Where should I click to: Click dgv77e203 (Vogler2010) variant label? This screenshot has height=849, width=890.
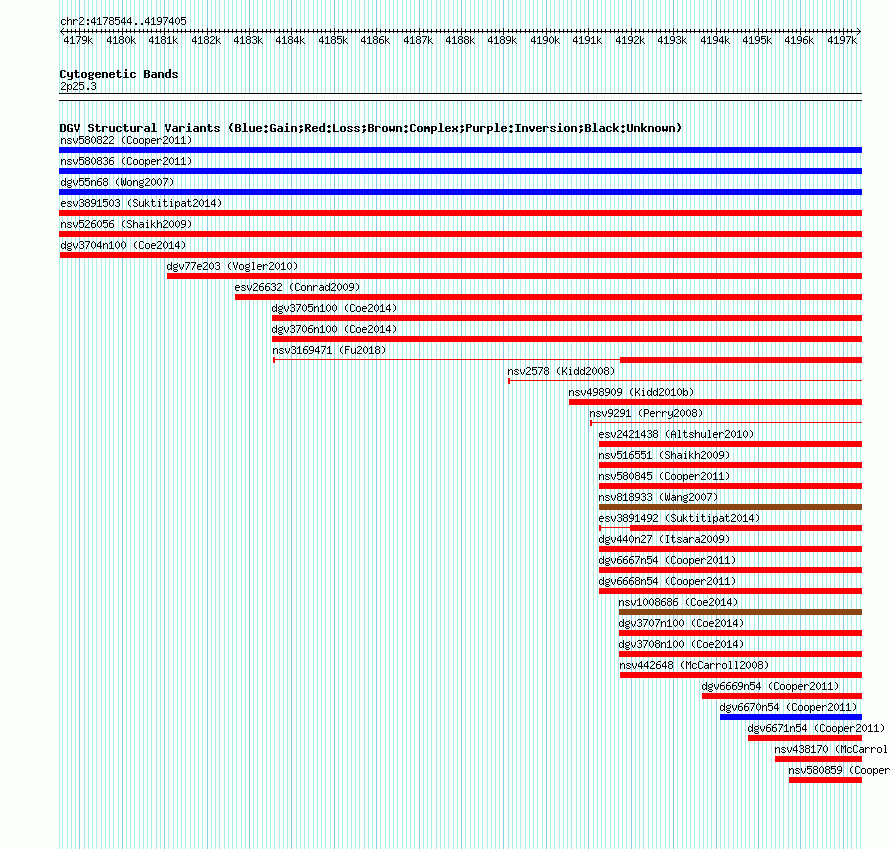[232, 266]
